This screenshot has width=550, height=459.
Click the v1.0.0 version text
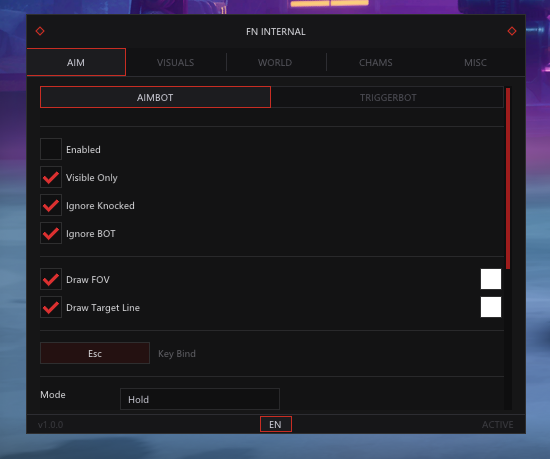pyautogui.click(x=51, y=425)
